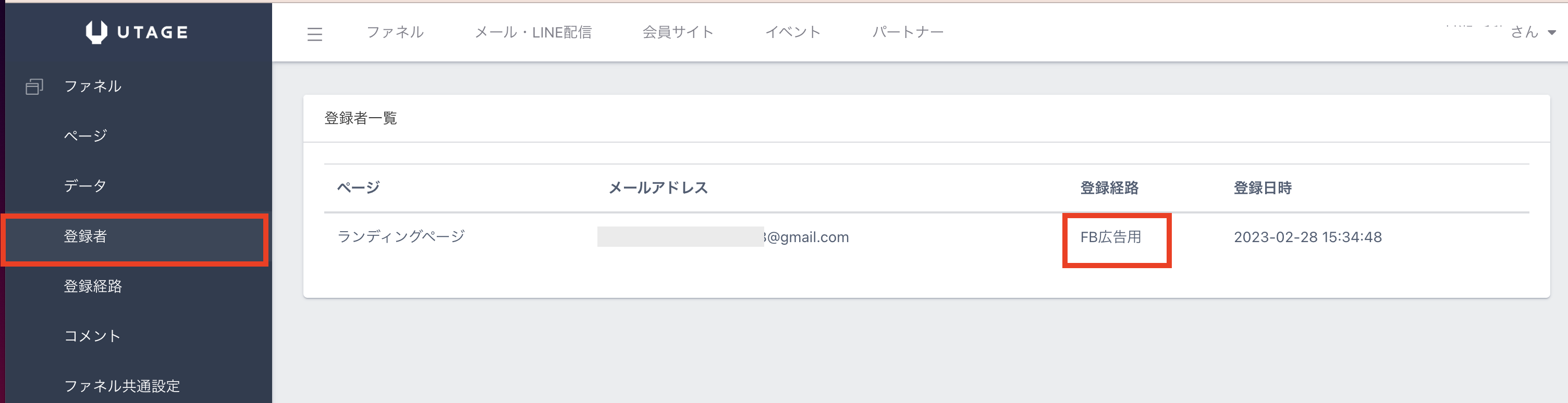1568x403 pixels.
Task: Open ページ in the left sidebar
Action: [x=85, y=135]
